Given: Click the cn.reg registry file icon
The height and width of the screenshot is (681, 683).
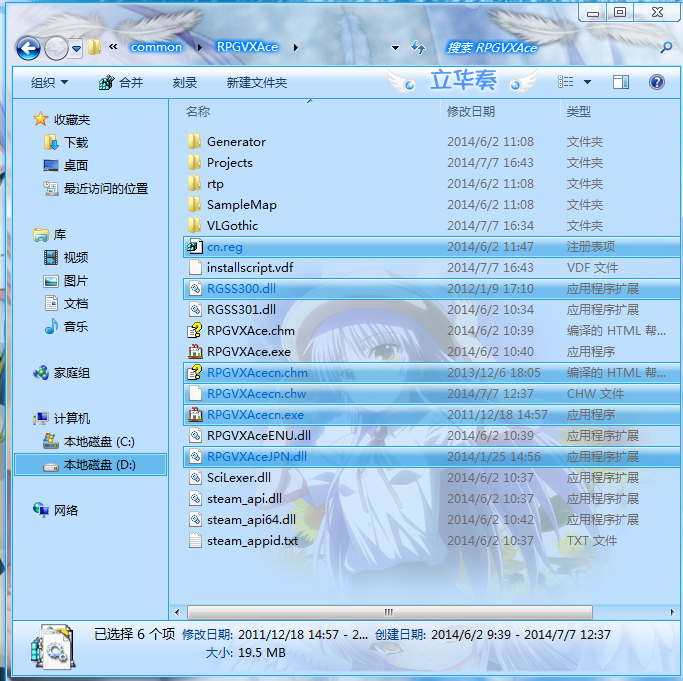Looking at the screenshot, I should tap(195, 247).
